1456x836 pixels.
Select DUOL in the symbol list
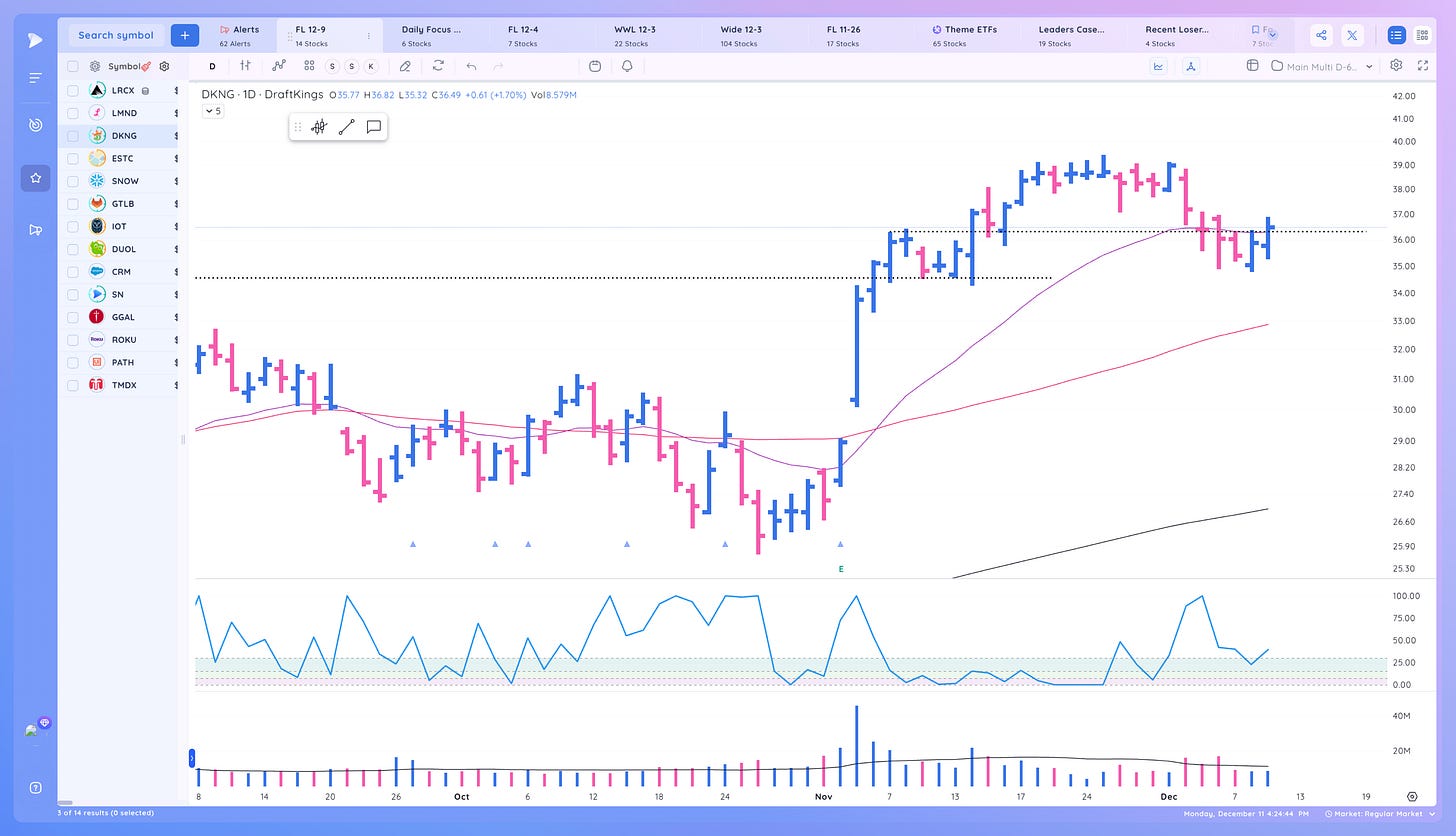pyautogui.click(x=118, y=249)
